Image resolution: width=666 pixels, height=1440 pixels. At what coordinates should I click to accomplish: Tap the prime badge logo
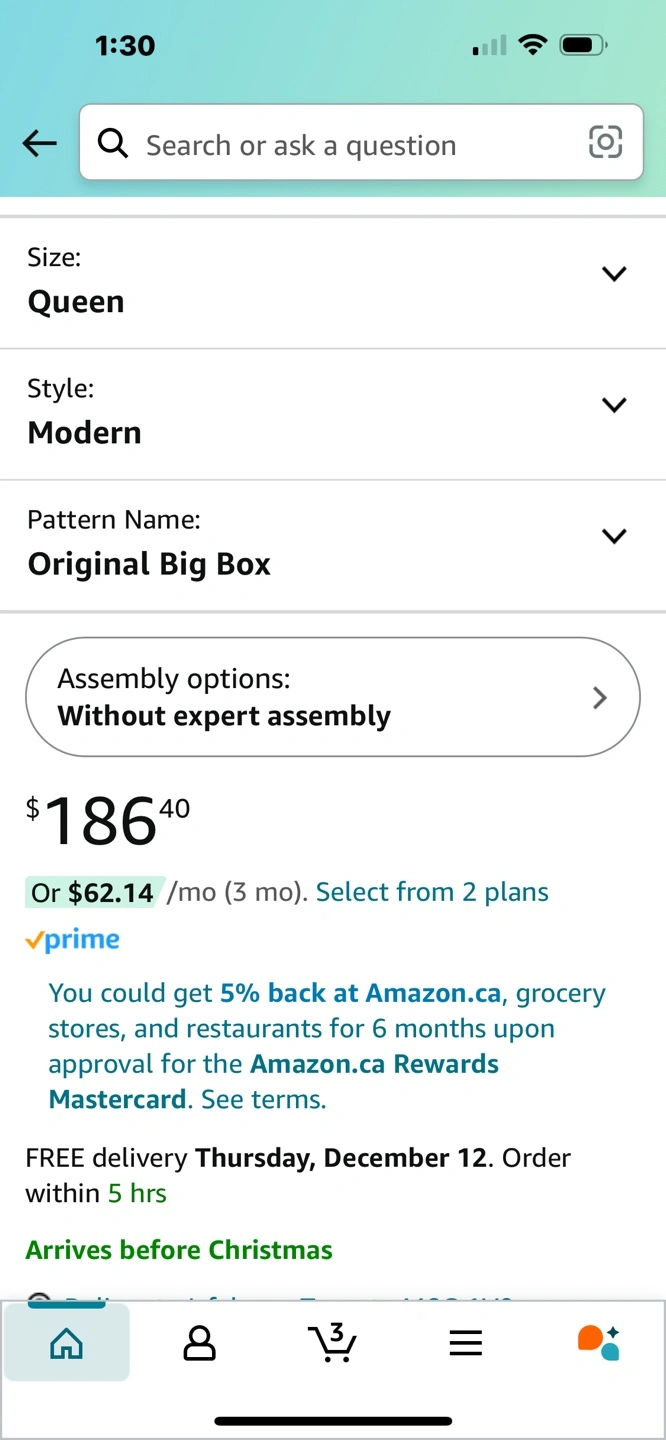[73, 939]
